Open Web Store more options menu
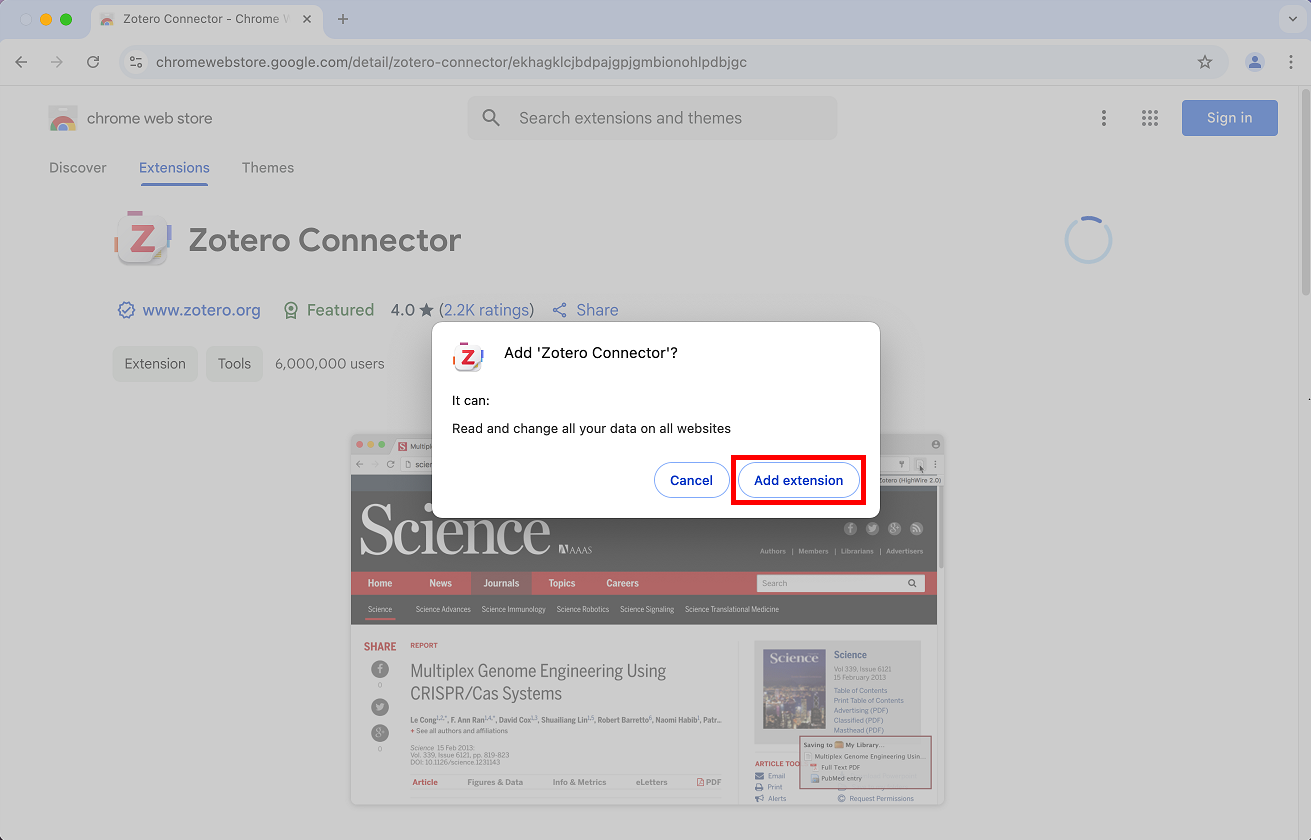This screenshot has width=1311, height=840. click(x=1104, y=118)
